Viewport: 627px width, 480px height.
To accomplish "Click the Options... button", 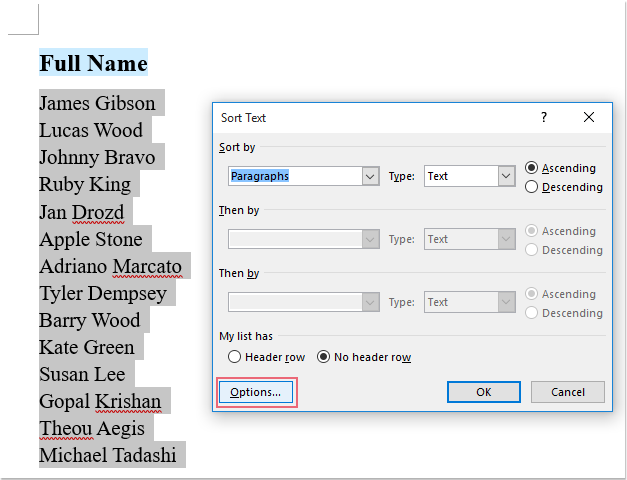I will [x=257, y=392].
